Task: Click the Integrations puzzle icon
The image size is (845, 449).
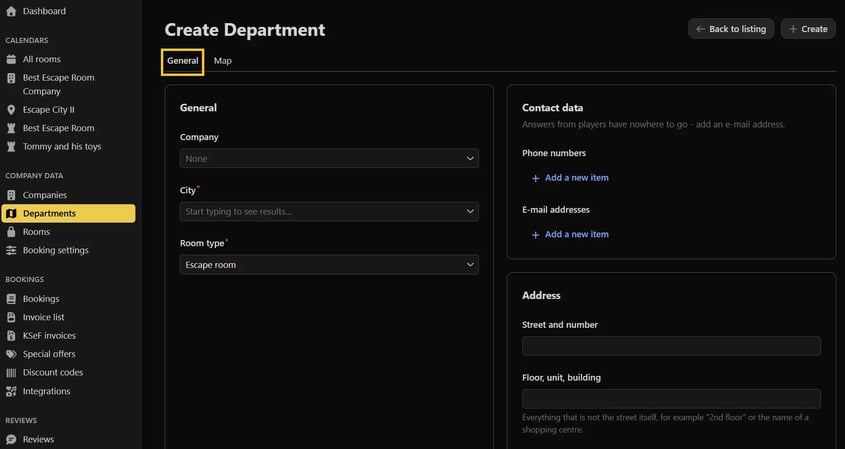Action: (11, 391)
